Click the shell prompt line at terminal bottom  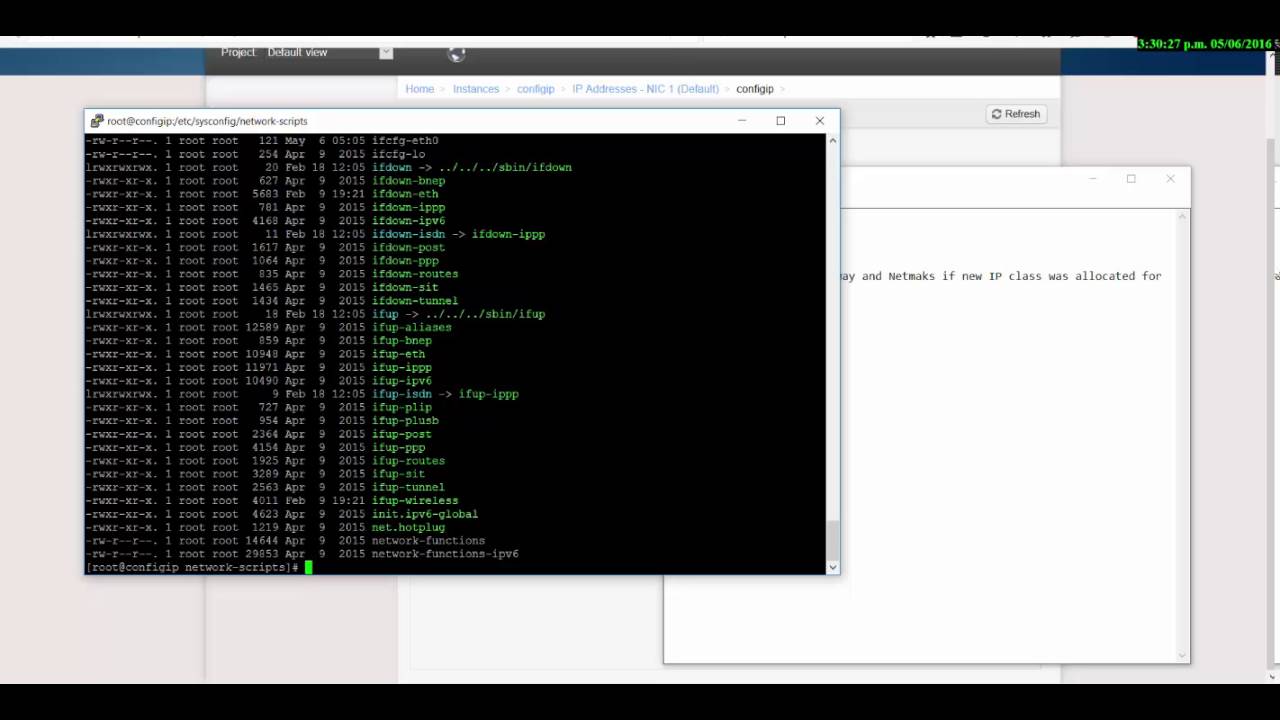(x=199, y=567)
